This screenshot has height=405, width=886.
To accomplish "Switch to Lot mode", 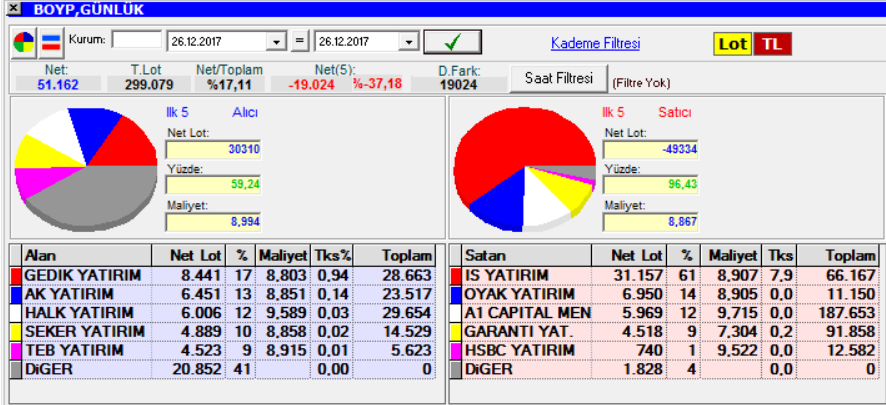I will pos(733,43).
